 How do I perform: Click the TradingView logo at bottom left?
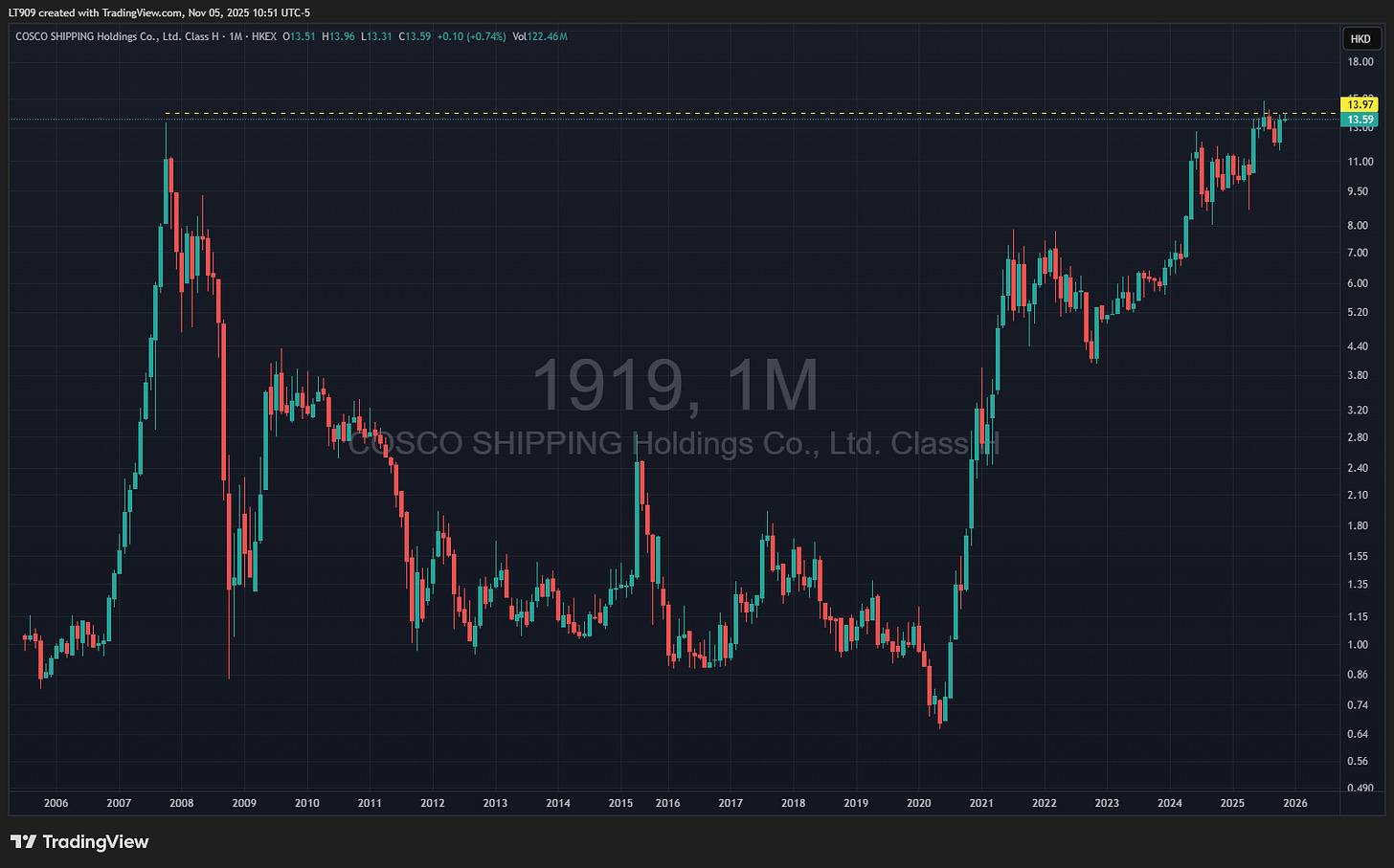(x=81, y=842)
